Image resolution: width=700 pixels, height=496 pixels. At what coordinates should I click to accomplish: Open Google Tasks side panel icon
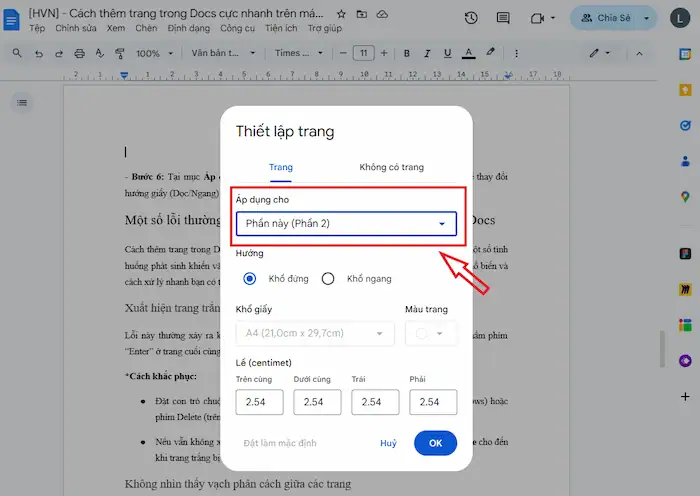tap(685, 127)
